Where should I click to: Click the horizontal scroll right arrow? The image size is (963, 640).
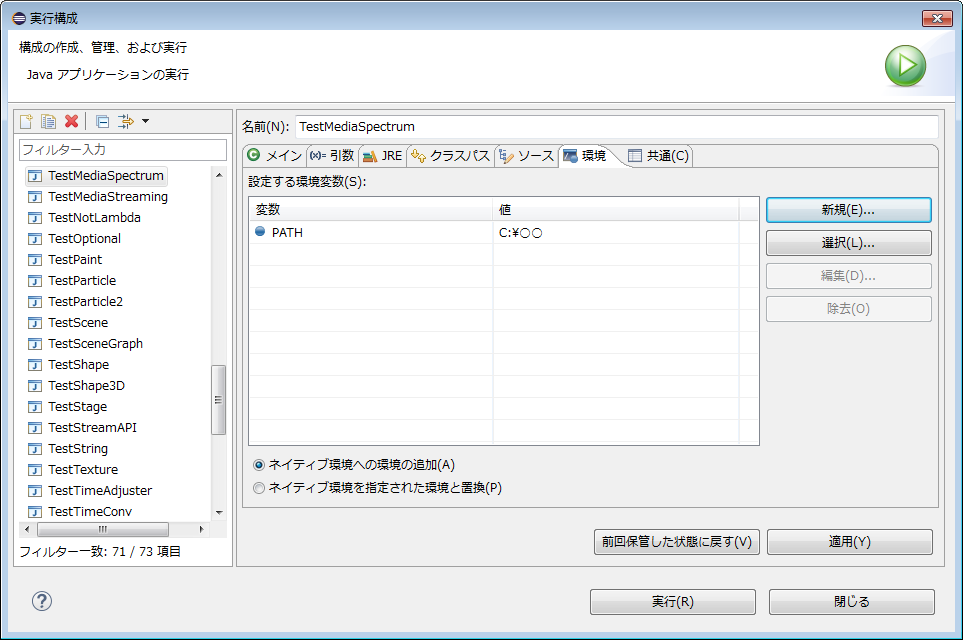click(201, 529)
